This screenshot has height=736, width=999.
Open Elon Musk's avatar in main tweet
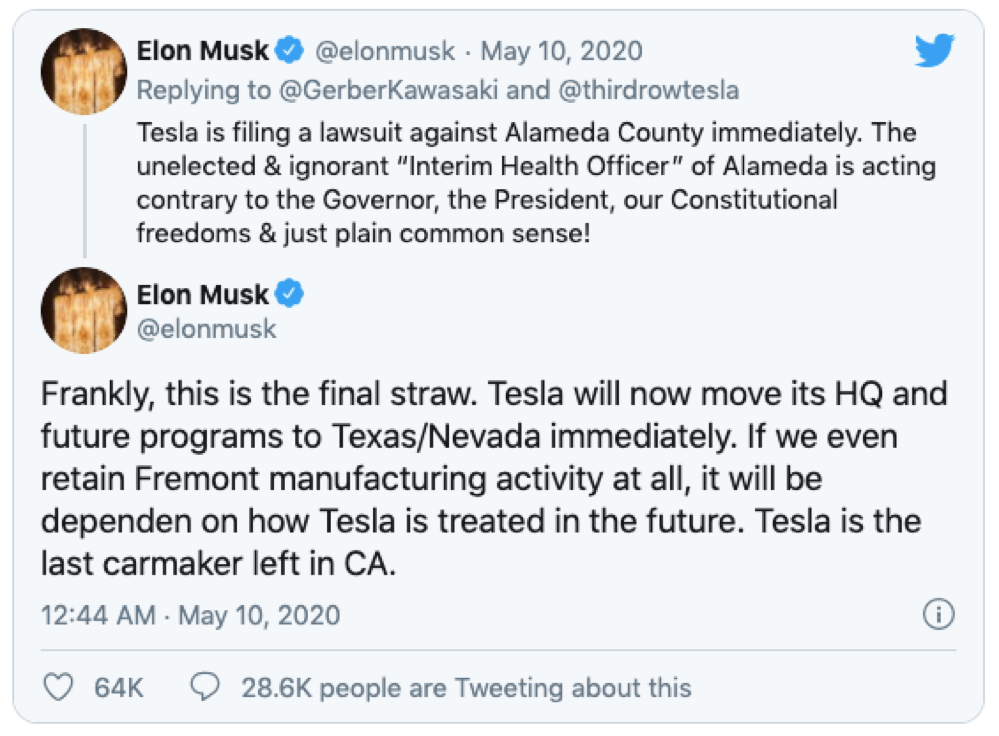[84, 310]
